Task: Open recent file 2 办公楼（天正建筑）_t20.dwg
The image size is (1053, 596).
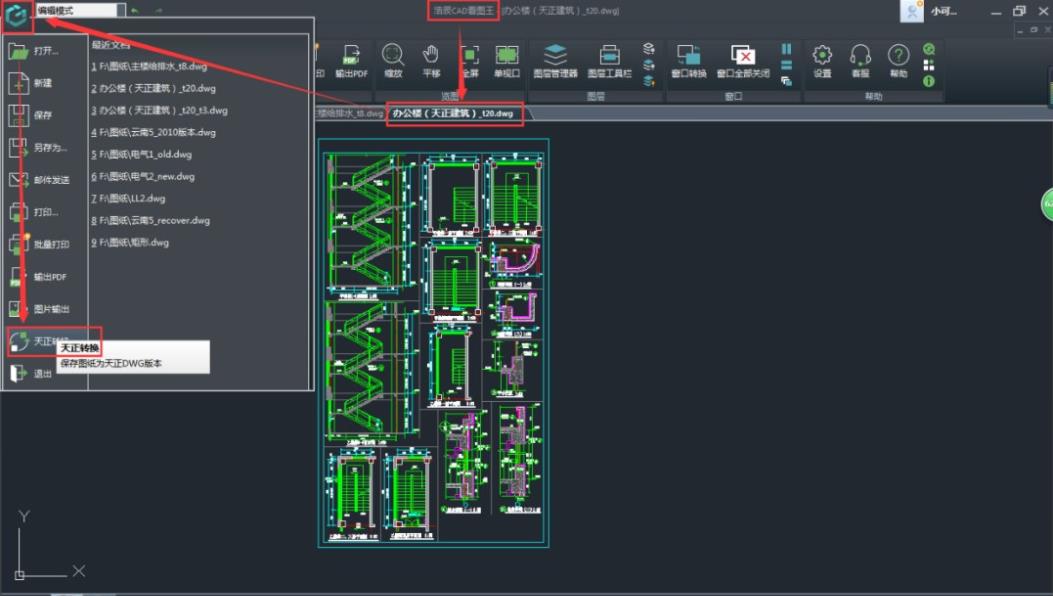Action: 154,88
